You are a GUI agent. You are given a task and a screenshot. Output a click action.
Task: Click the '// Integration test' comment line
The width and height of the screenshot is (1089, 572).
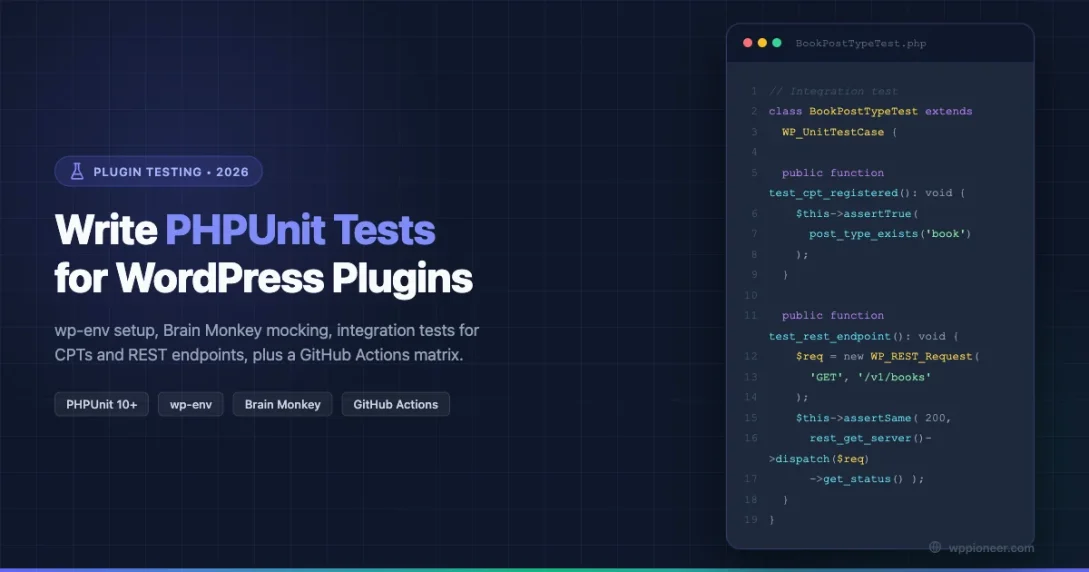click(833, 91)
